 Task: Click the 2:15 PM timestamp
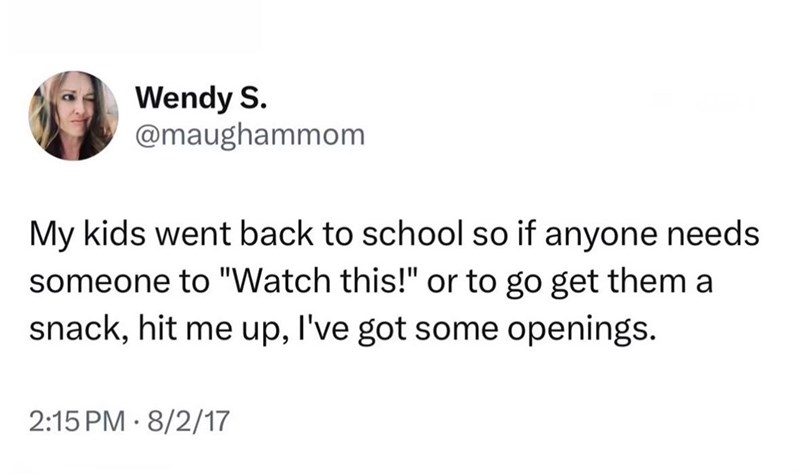pos(77,421)
